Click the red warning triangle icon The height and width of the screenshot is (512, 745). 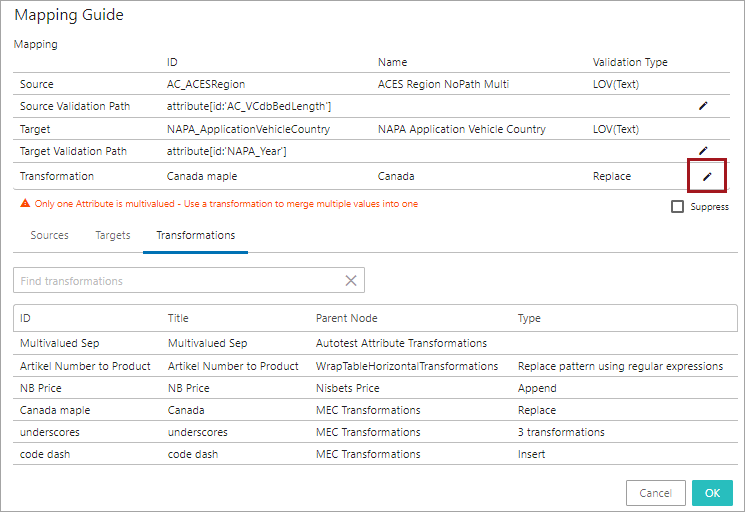pos(24,204)
